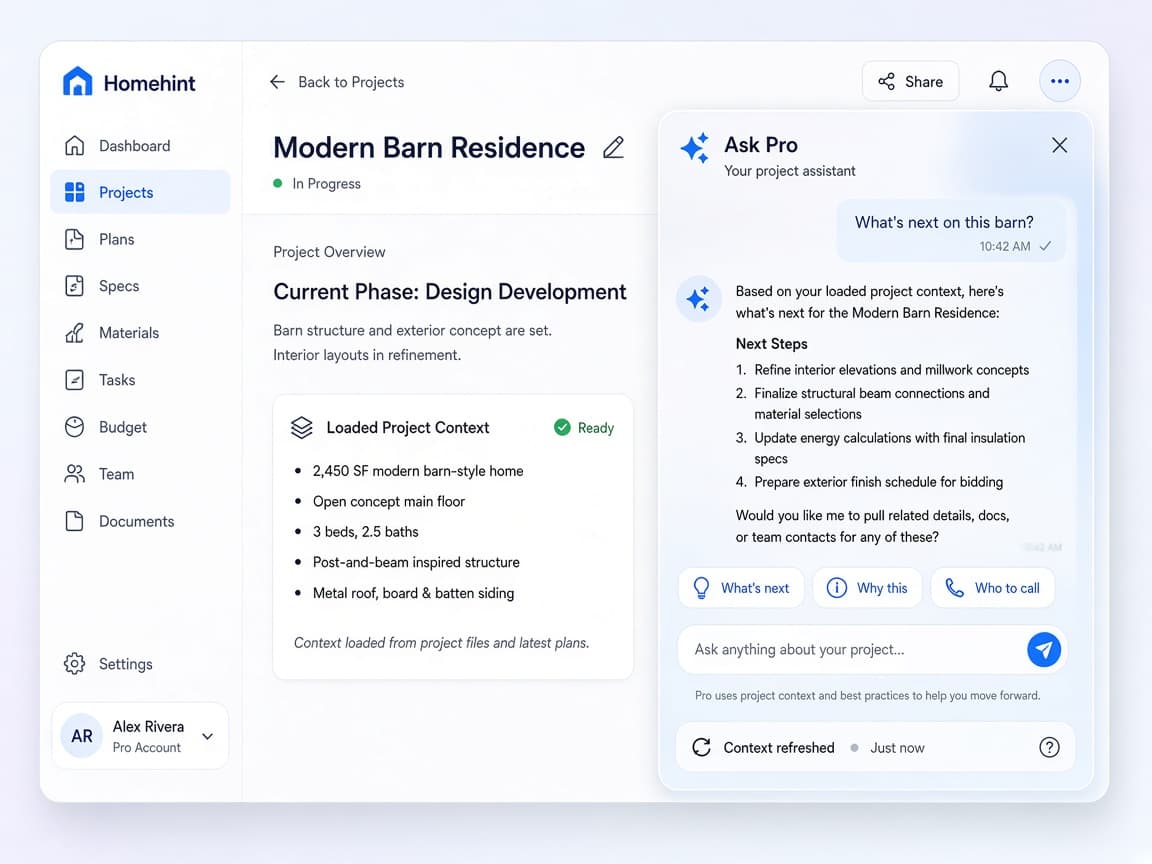Click the assistant sparkle avatar beside reply
The image size is (1152, 864).
pyautogui.click(x=698, y=299)
